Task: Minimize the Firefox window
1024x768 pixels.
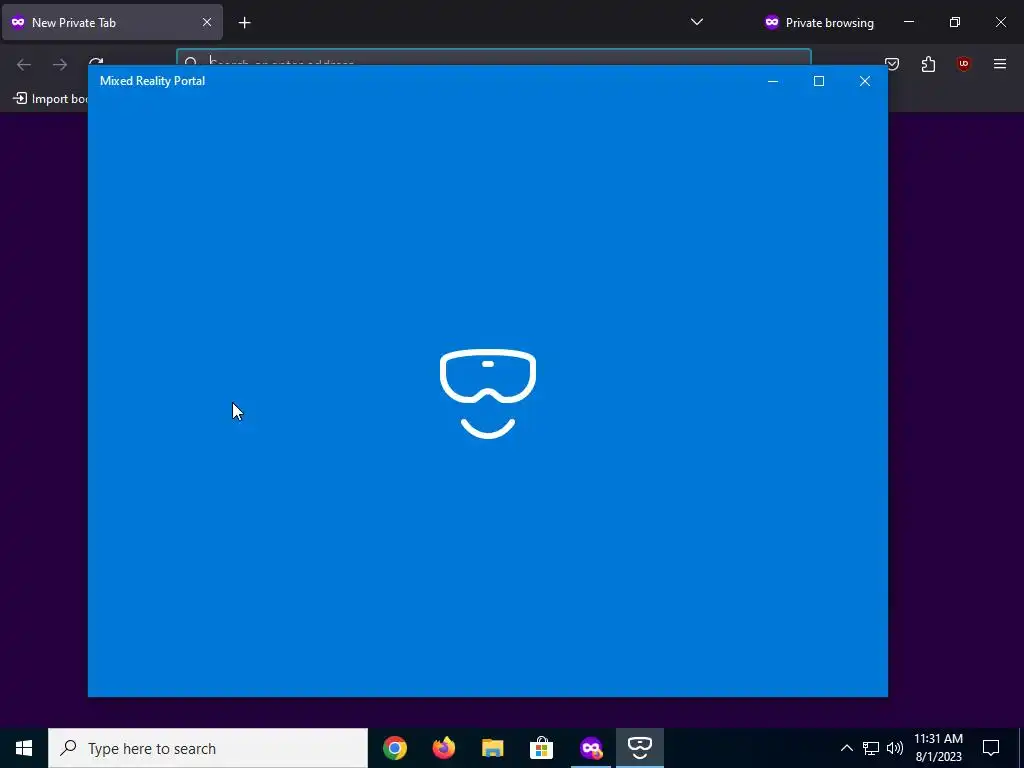Action: pos(908,22)
